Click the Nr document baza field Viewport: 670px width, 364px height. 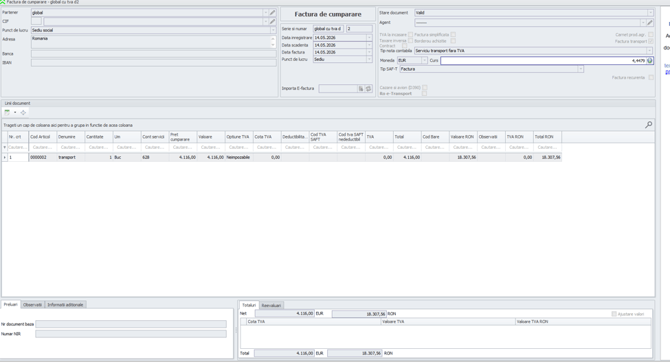(x=131, y=324)
